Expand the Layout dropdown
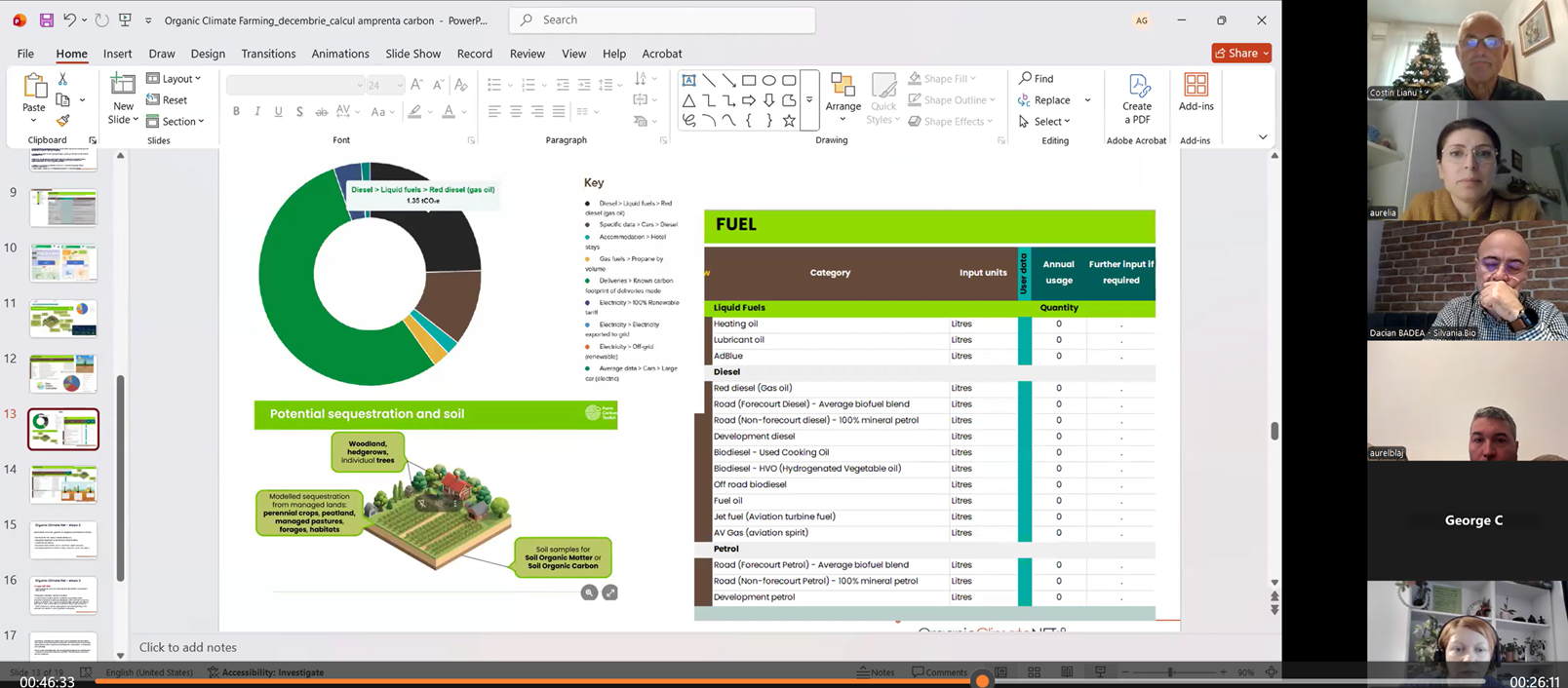This screenshot has width=1568, height=688. pos(175,78)
